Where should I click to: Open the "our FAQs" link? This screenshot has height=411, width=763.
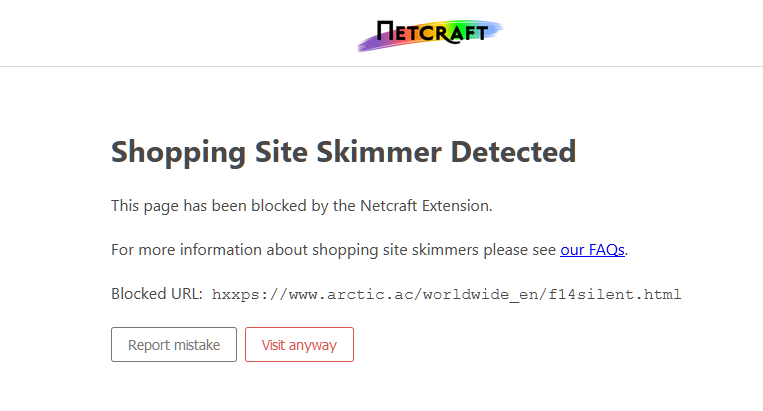point(593,250)
